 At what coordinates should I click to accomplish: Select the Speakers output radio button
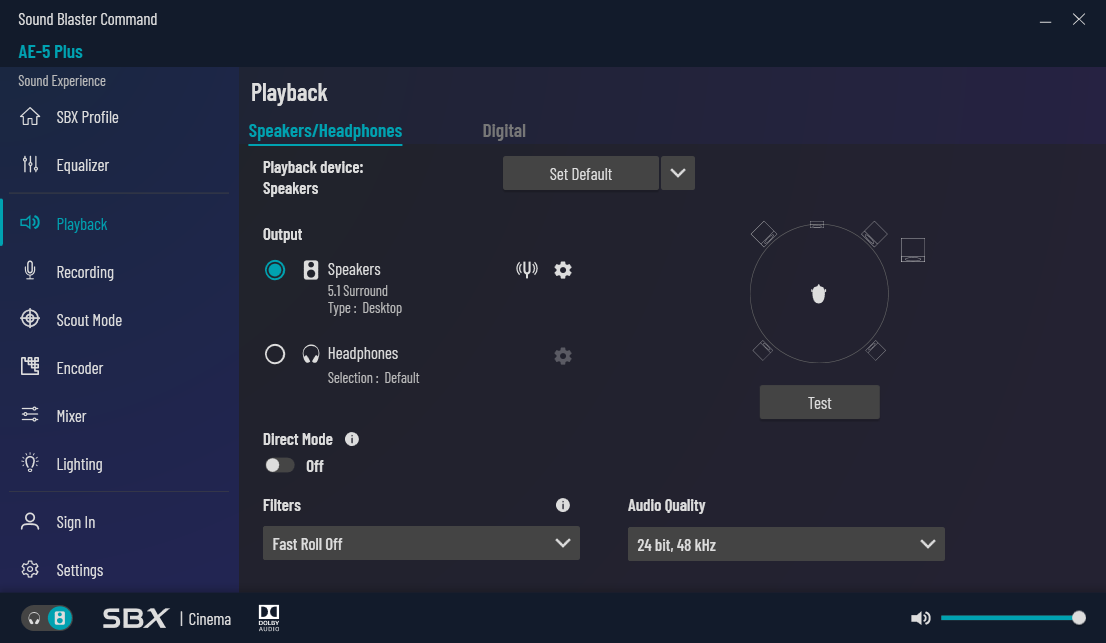click(x=275, y=270)
